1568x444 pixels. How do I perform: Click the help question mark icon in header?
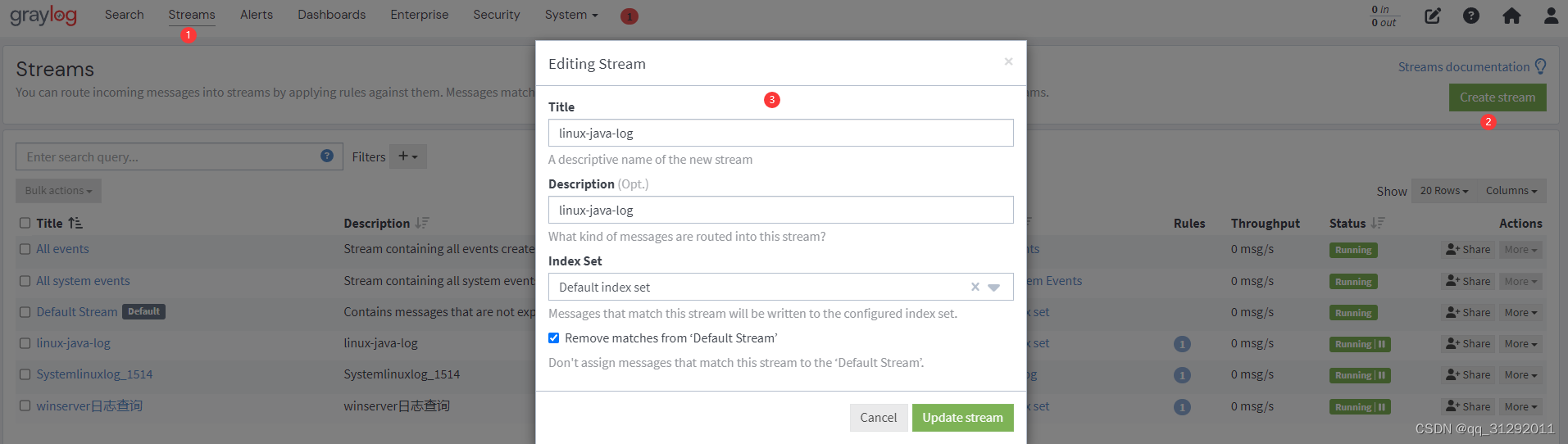pyautogui.click(x=1471, y=16)
